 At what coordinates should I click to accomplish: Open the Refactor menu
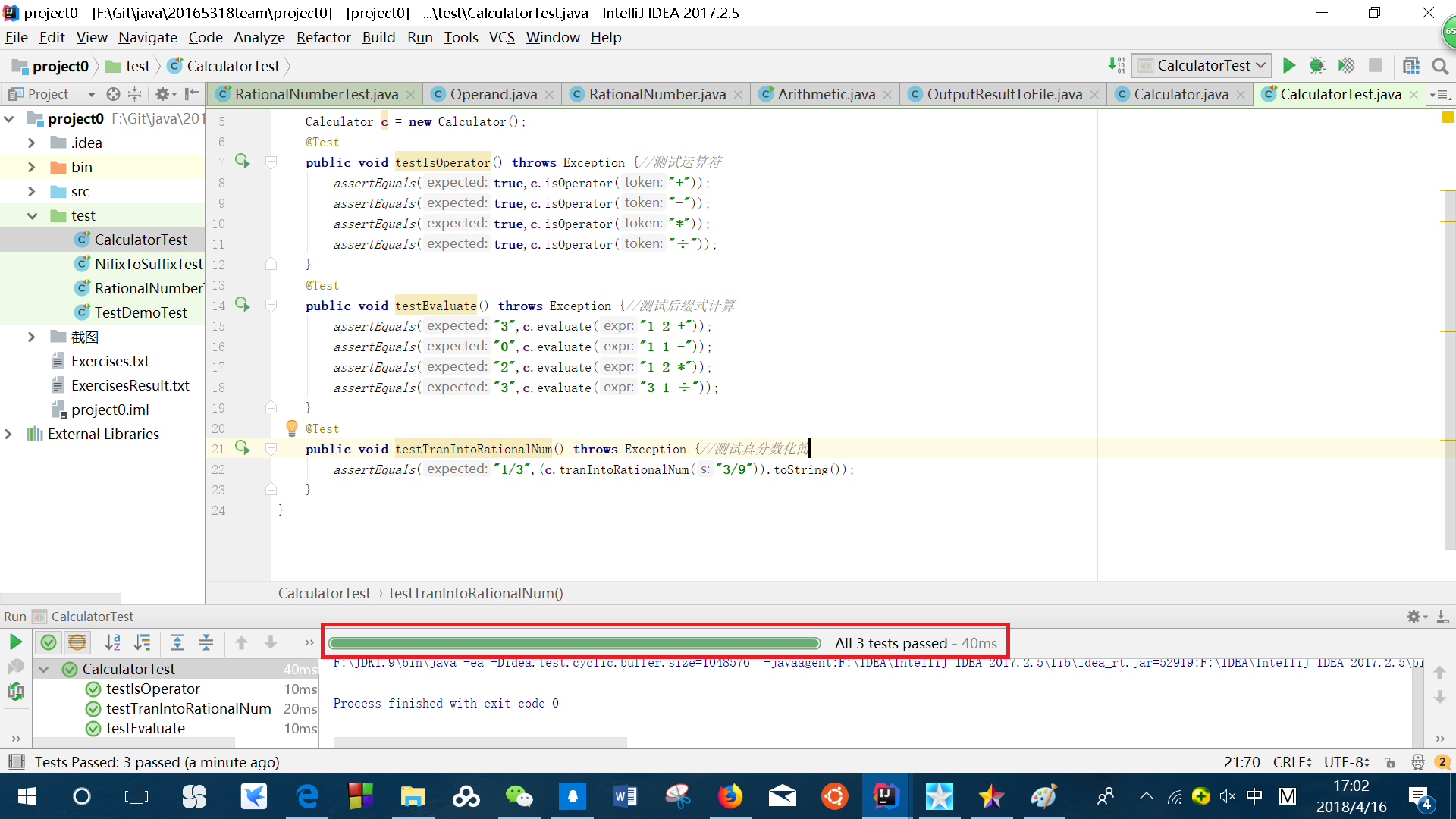(x=323, y=37)
